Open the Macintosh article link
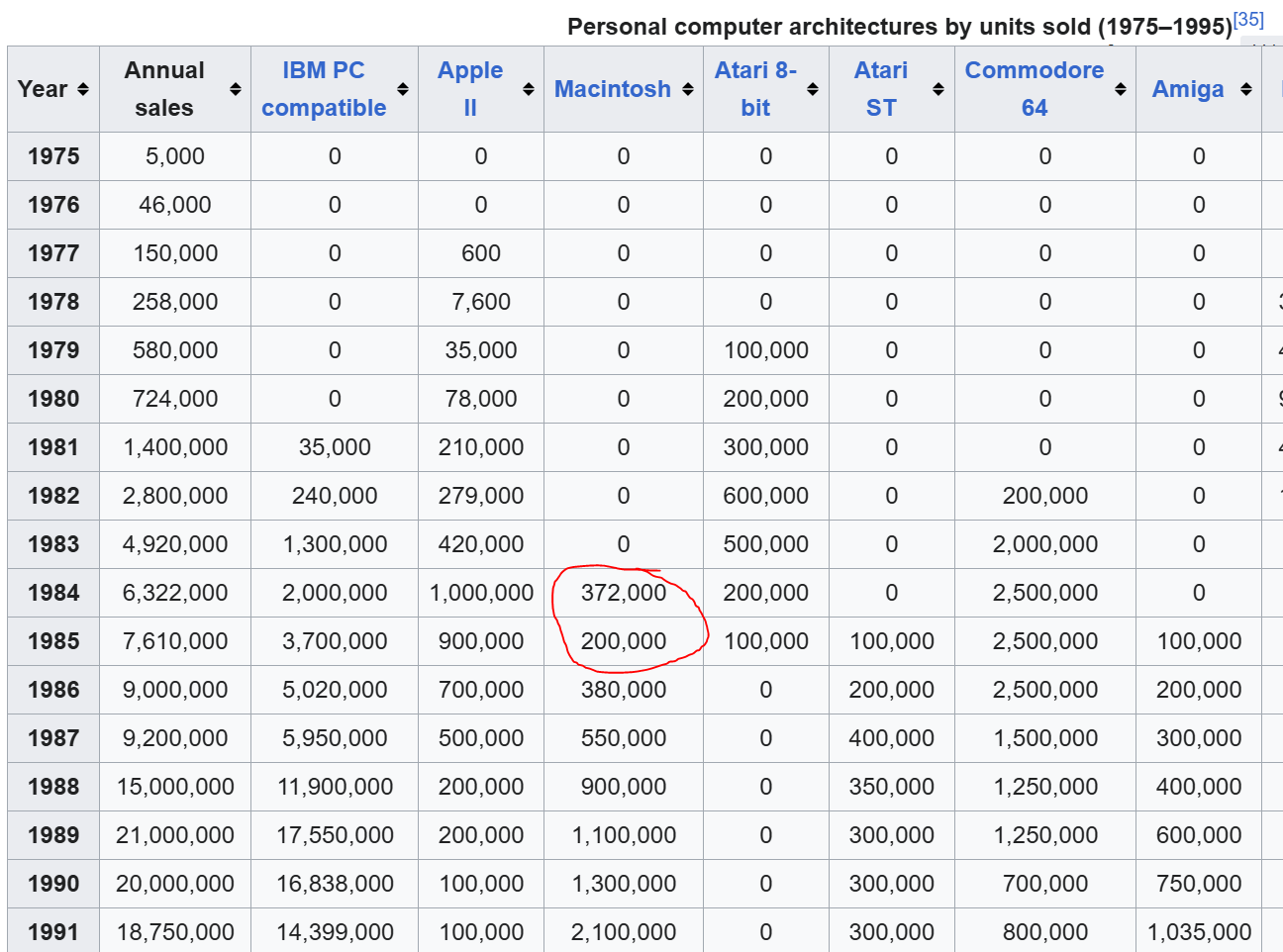1283x952 pixels. (x=613, y=89)
